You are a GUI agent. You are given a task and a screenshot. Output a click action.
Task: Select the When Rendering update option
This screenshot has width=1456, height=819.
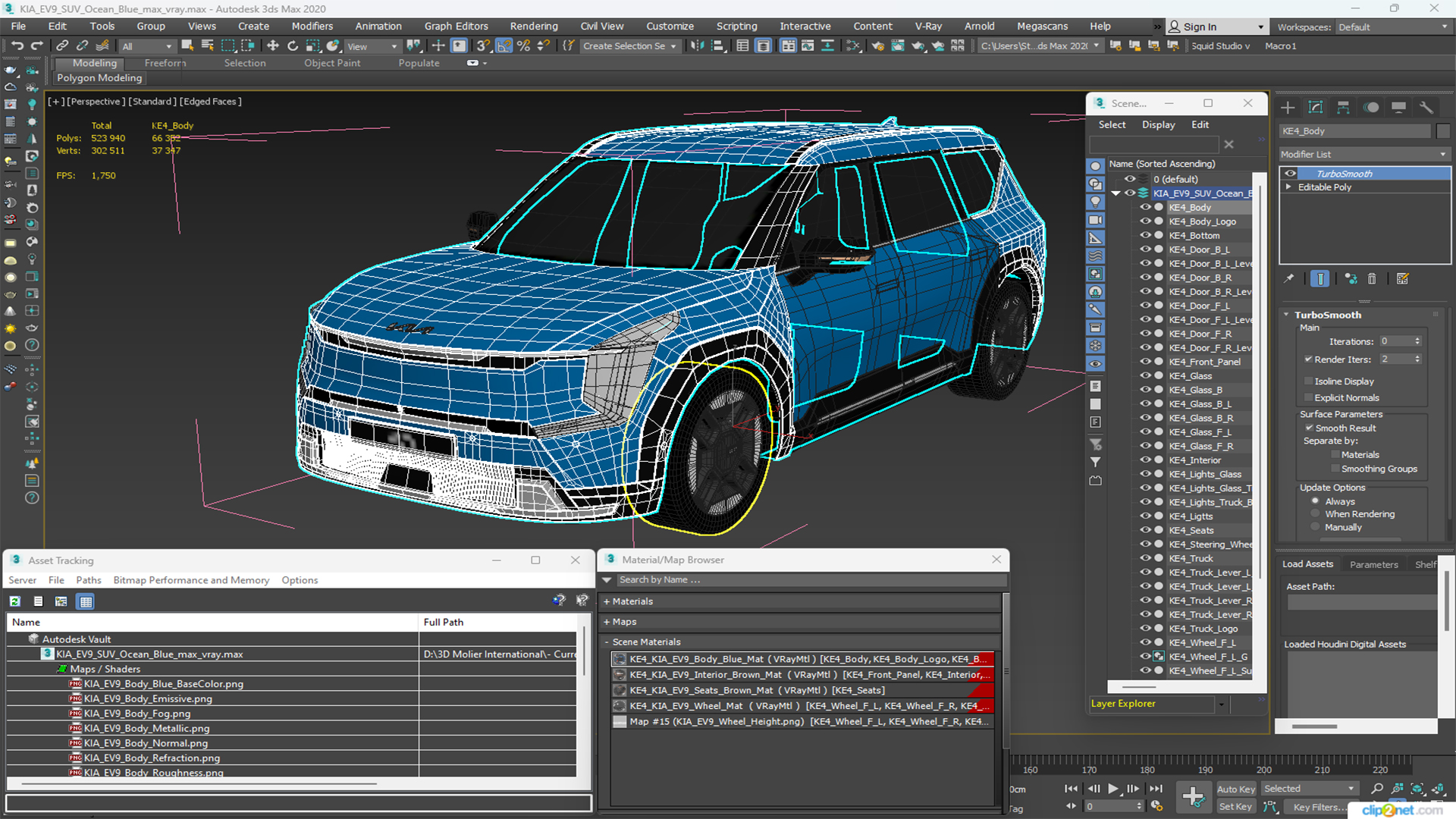1316,514
